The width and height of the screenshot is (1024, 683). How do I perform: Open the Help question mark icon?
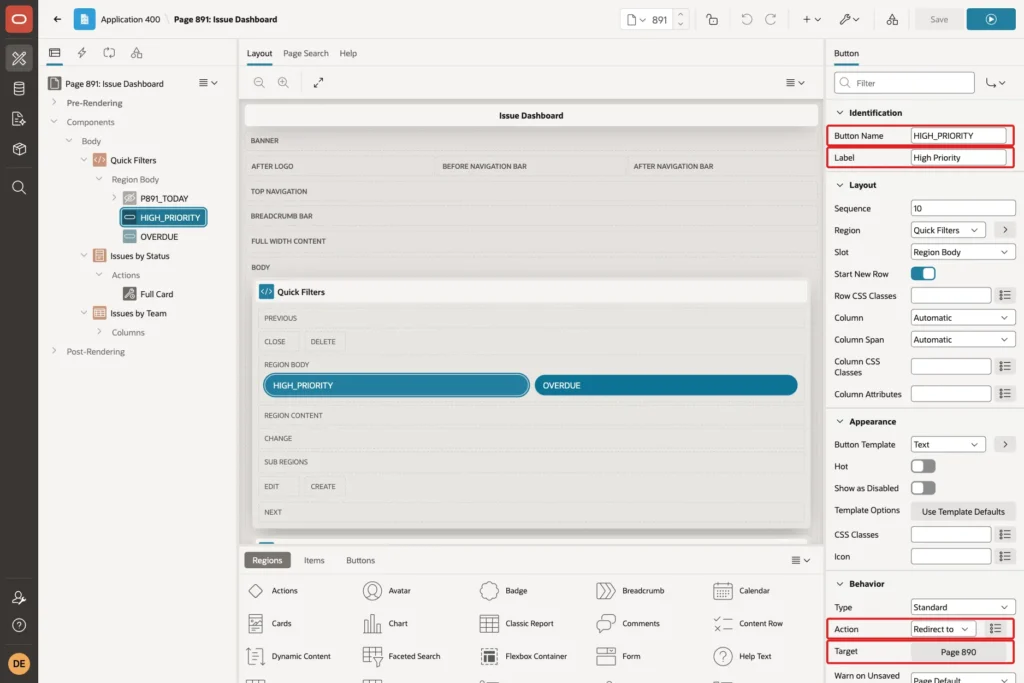click(x=19, y=625)
